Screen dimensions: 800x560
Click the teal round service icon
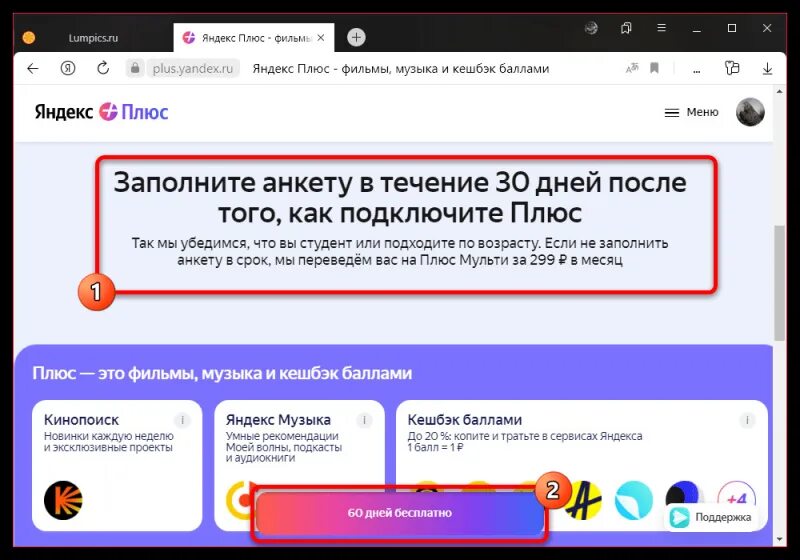pyautogui.click(x=634, y=501)
